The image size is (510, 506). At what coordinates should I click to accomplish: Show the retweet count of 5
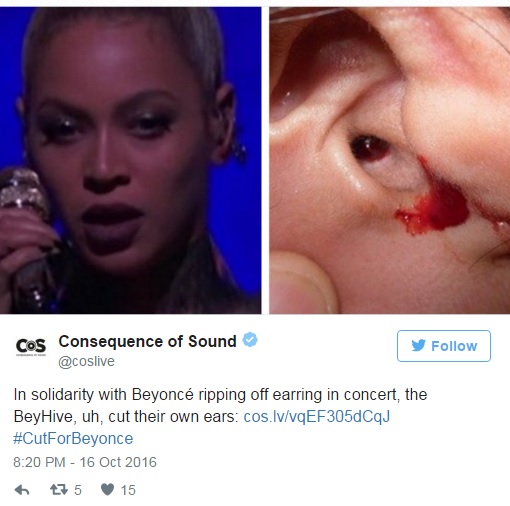78,490
